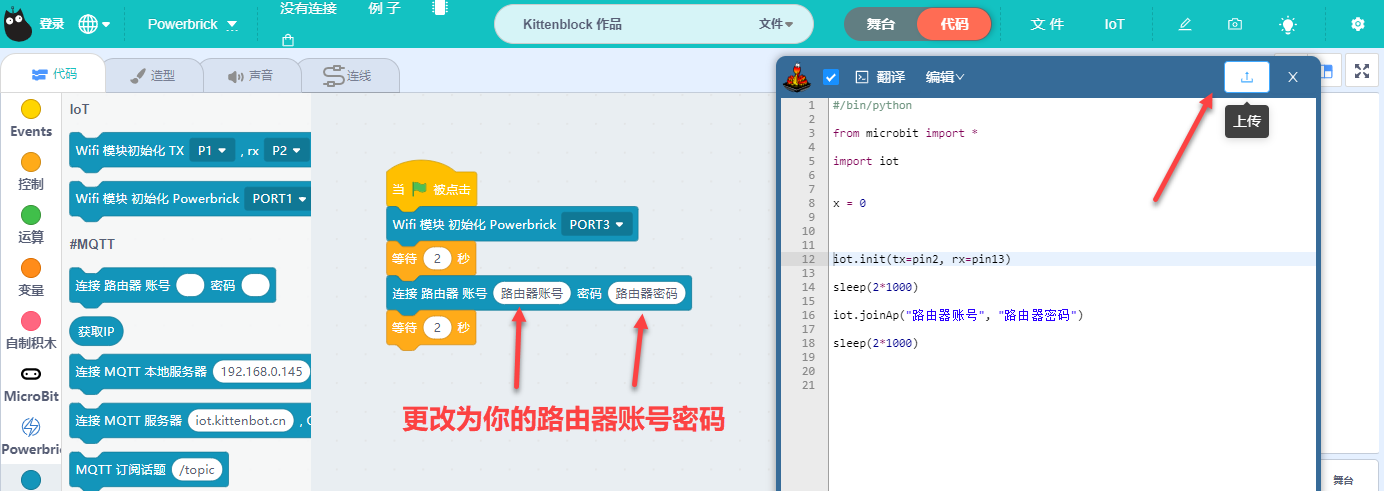This screenshot has width=1384, height=491.
Task: Select the yellow Events category
Action: [x=31, y=118]
